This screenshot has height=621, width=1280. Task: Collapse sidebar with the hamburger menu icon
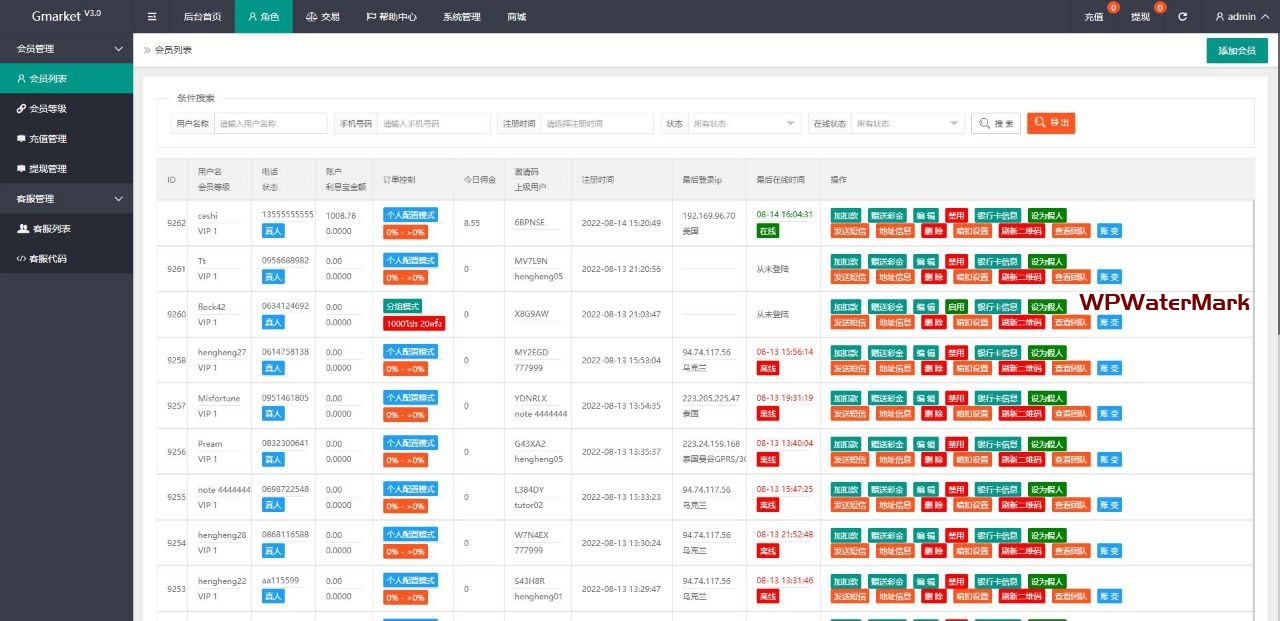(x=152, y=17)
